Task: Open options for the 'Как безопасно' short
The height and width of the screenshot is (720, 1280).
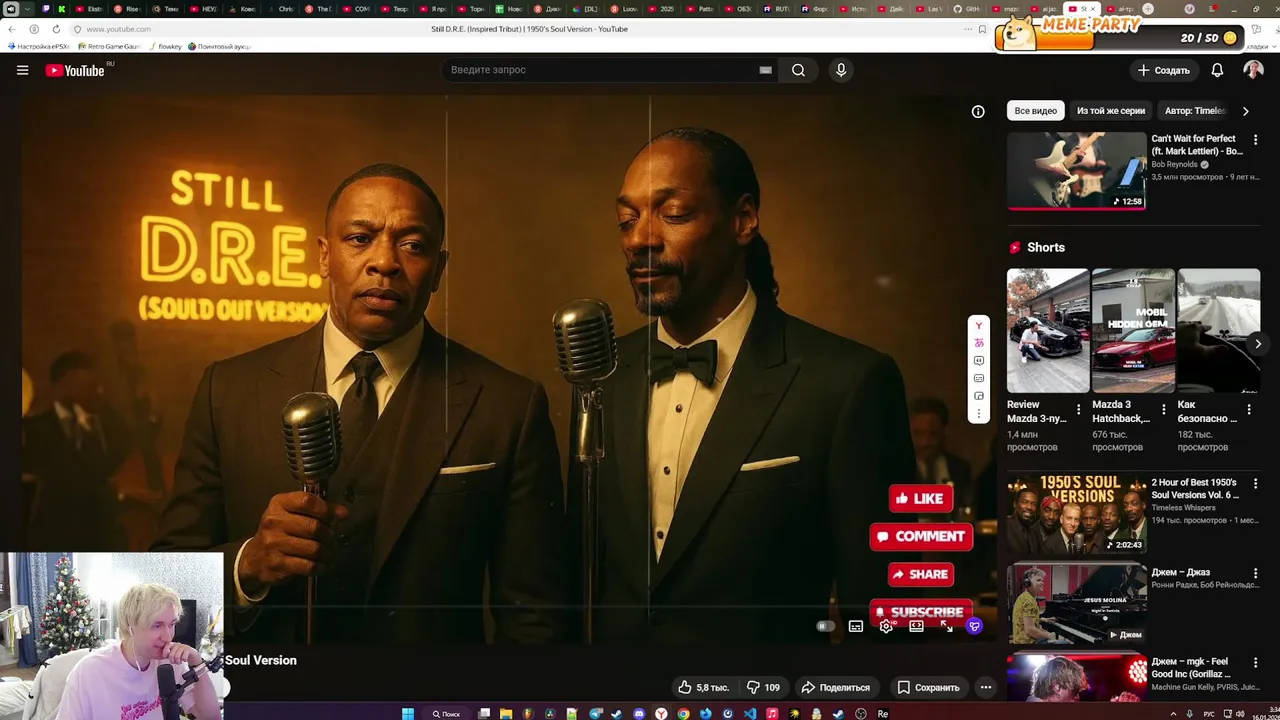Action: (x=1249, y=410)
